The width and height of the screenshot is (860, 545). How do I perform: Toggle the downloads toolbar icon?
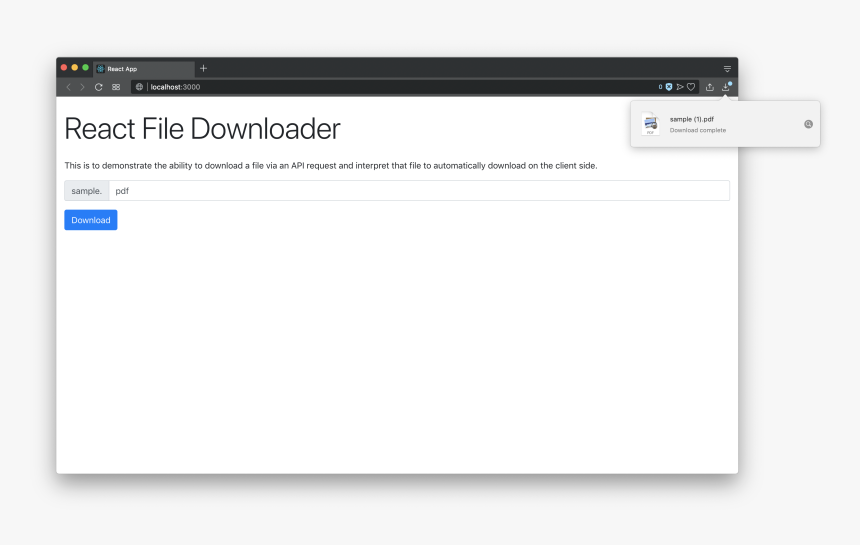point(726,87)
